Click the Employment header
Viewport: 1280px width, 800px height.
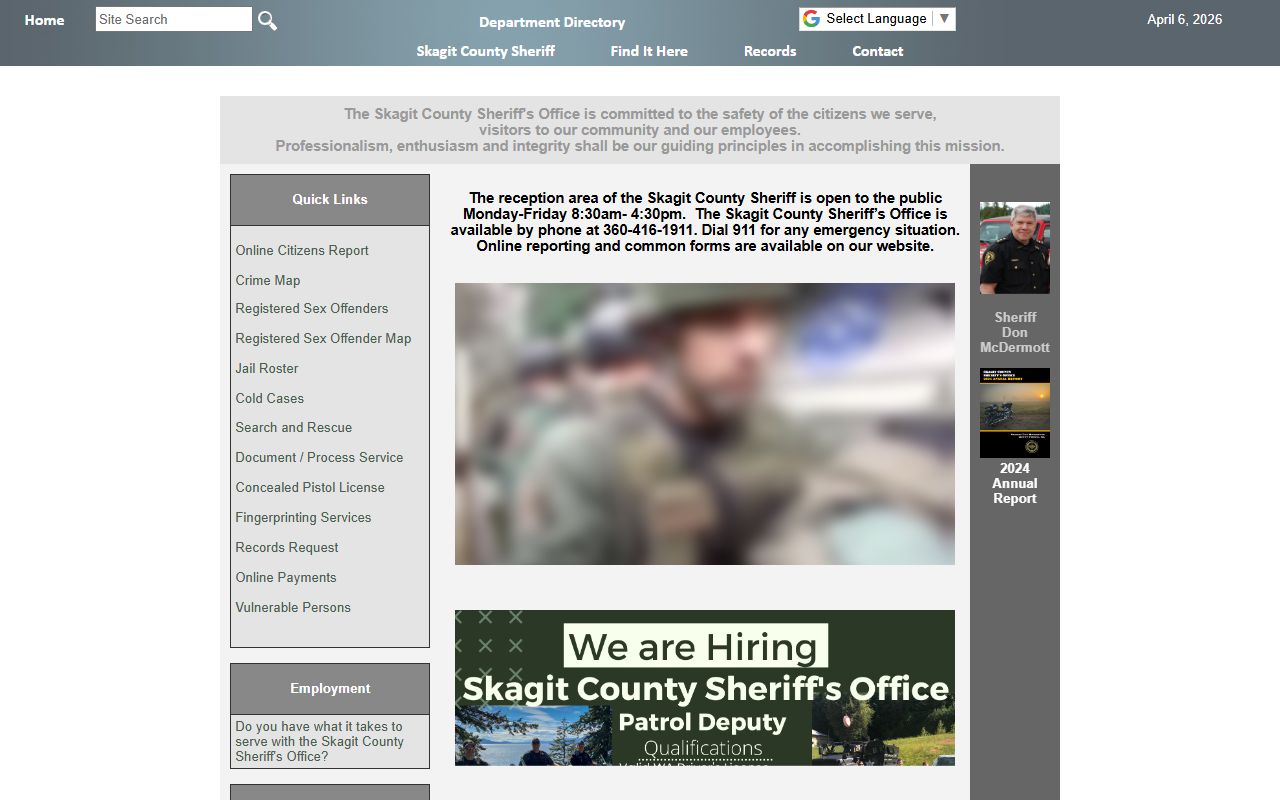[x=330, y=689]
